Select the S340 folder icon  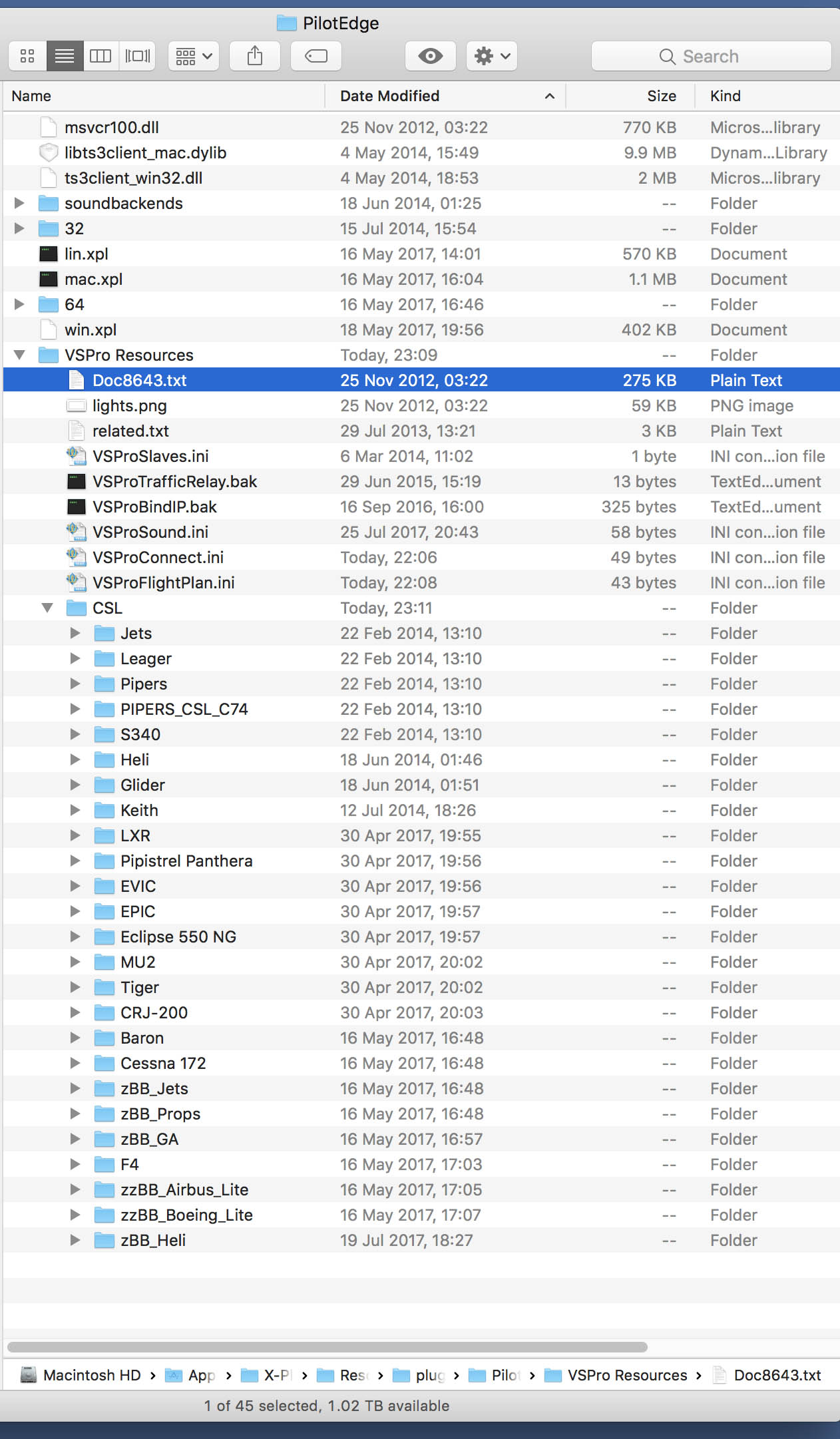(105, 734)
